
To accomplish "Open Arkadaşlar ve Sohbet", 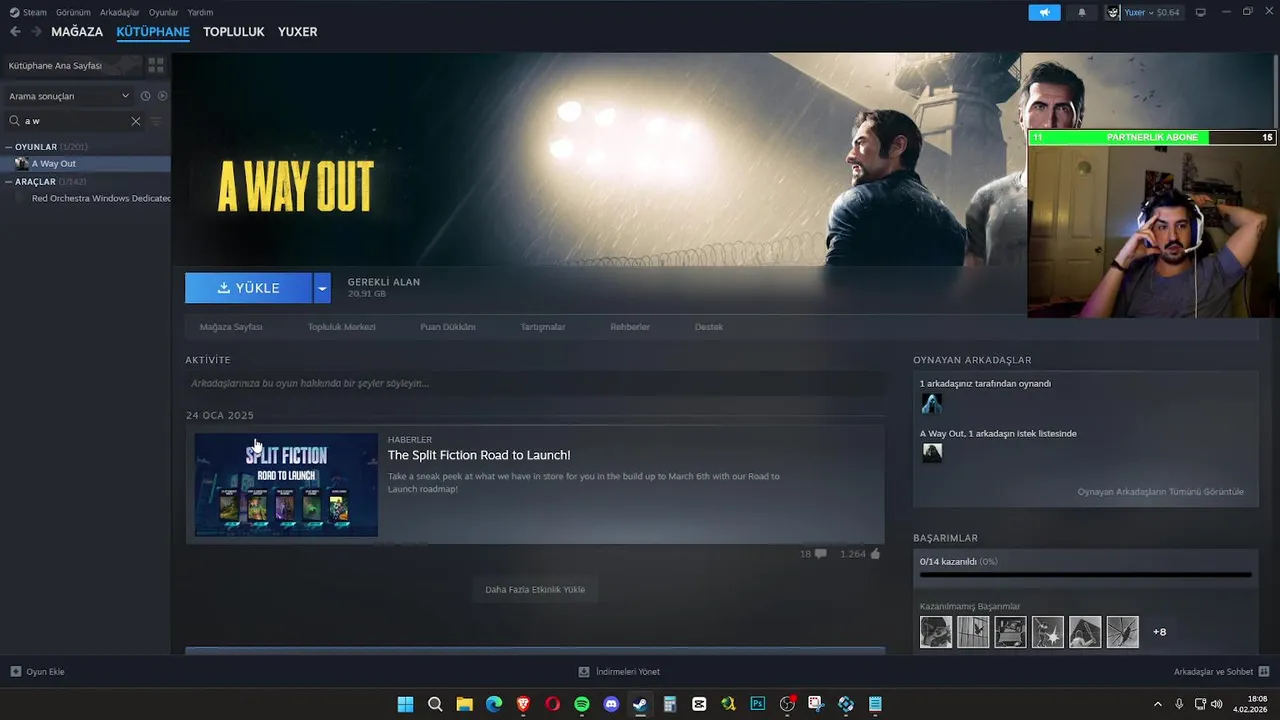I will pos(1221,672).
